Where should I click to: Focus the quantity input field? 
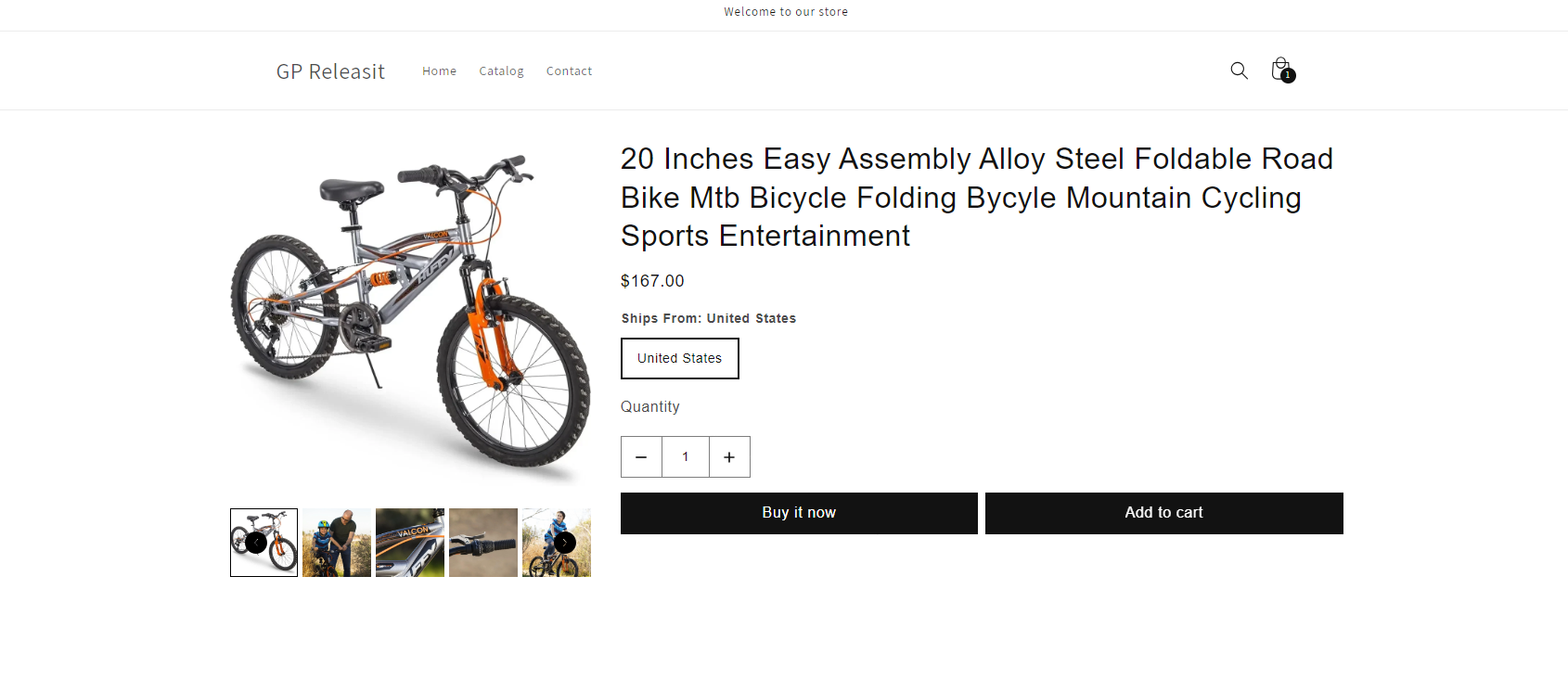tap(686, 457)
